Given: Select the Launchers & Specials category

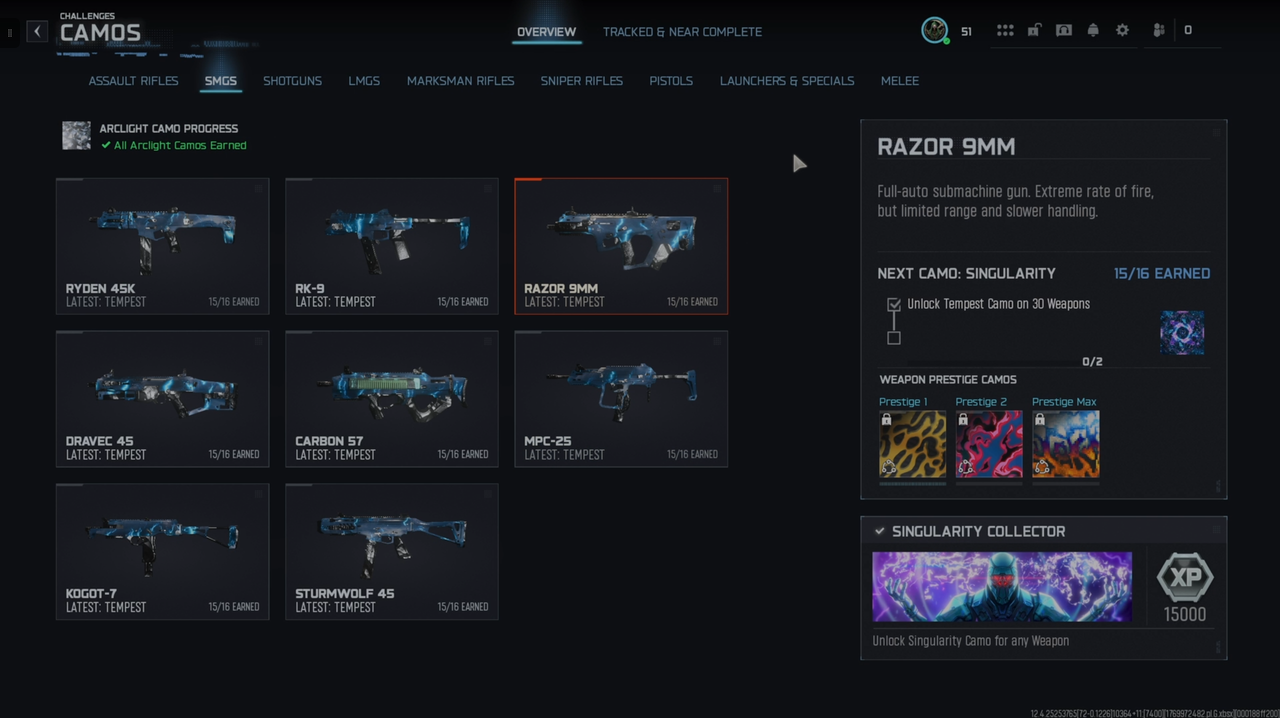Looking at the screenshot, I should [x=787, y=81].
